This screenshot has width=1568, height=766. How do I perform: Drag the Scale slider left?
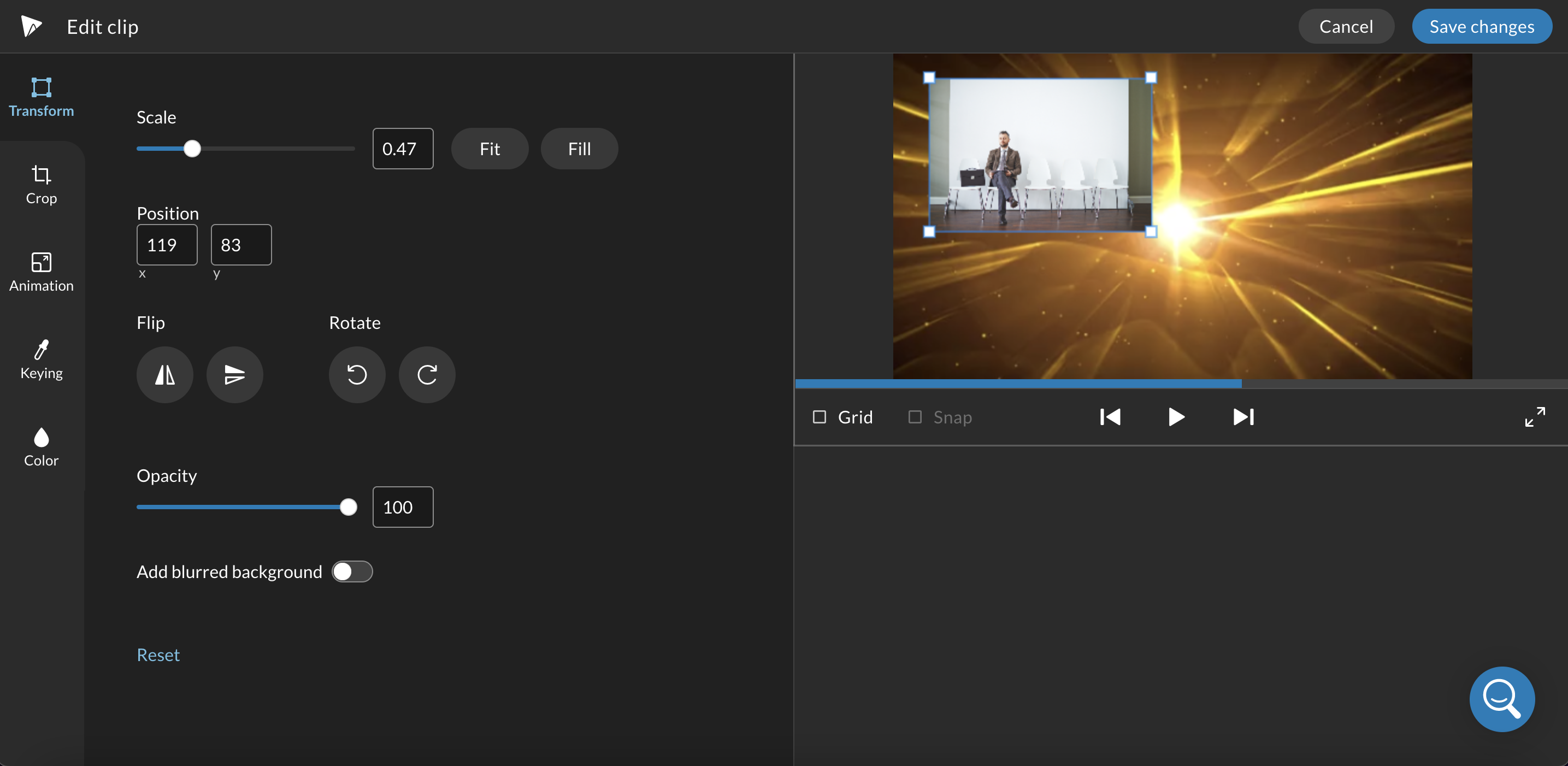pos(192,148)
